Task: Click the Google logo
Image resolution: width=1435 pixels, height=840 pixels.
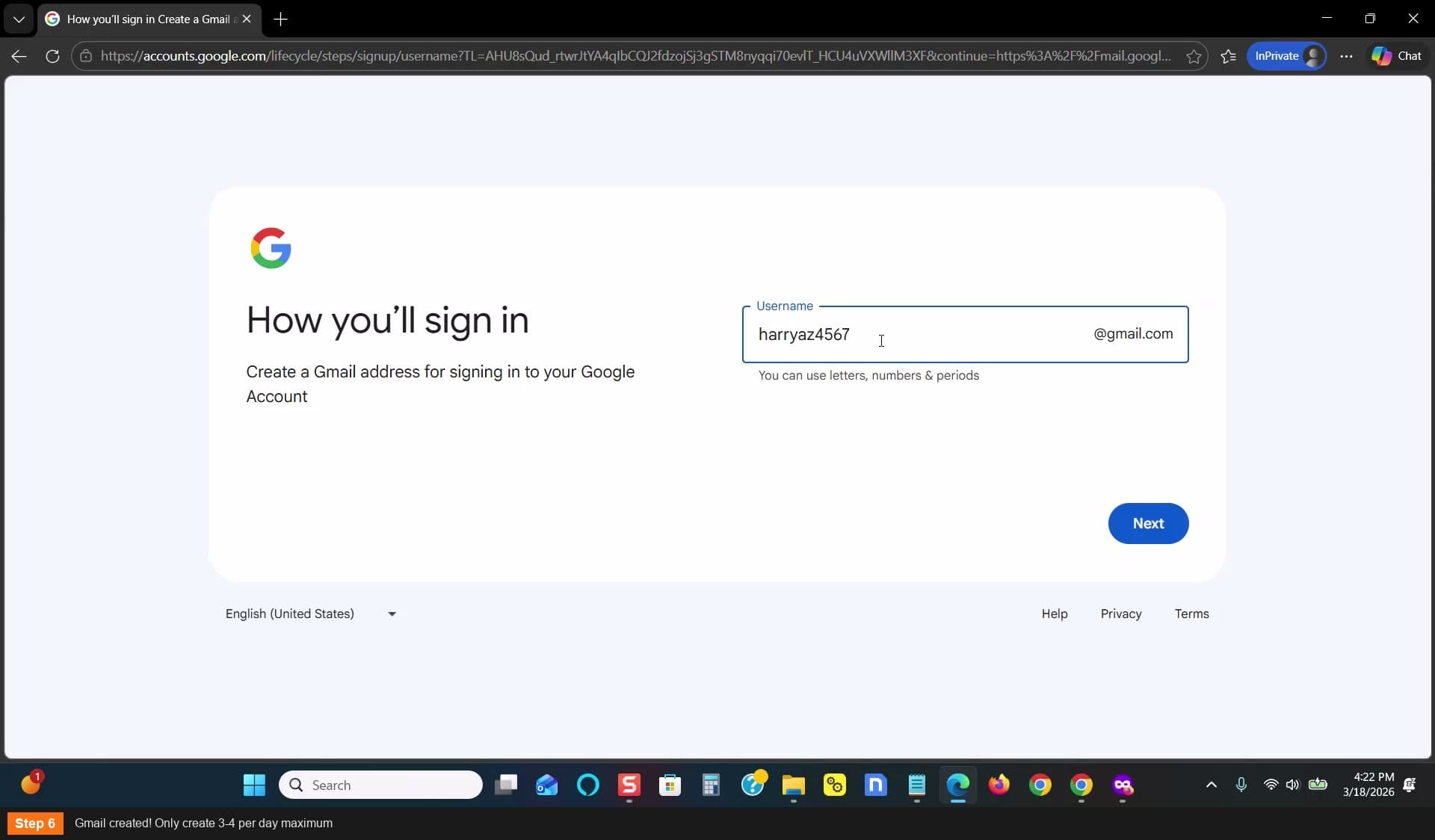Action: coord(271,248)
